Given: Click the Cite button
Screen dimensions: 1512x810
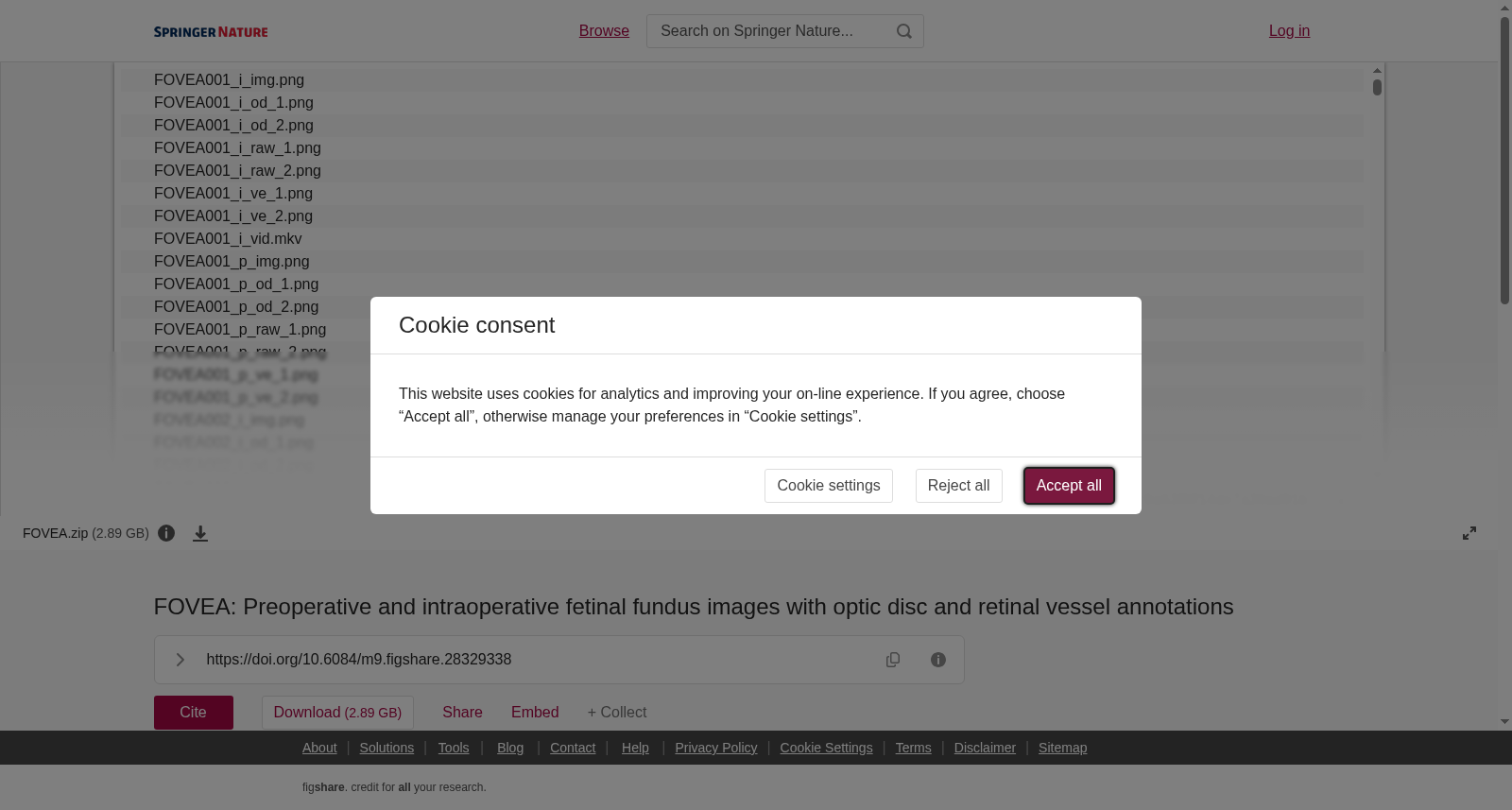Looking at the screenshot, I should click(x=194, y=713).
